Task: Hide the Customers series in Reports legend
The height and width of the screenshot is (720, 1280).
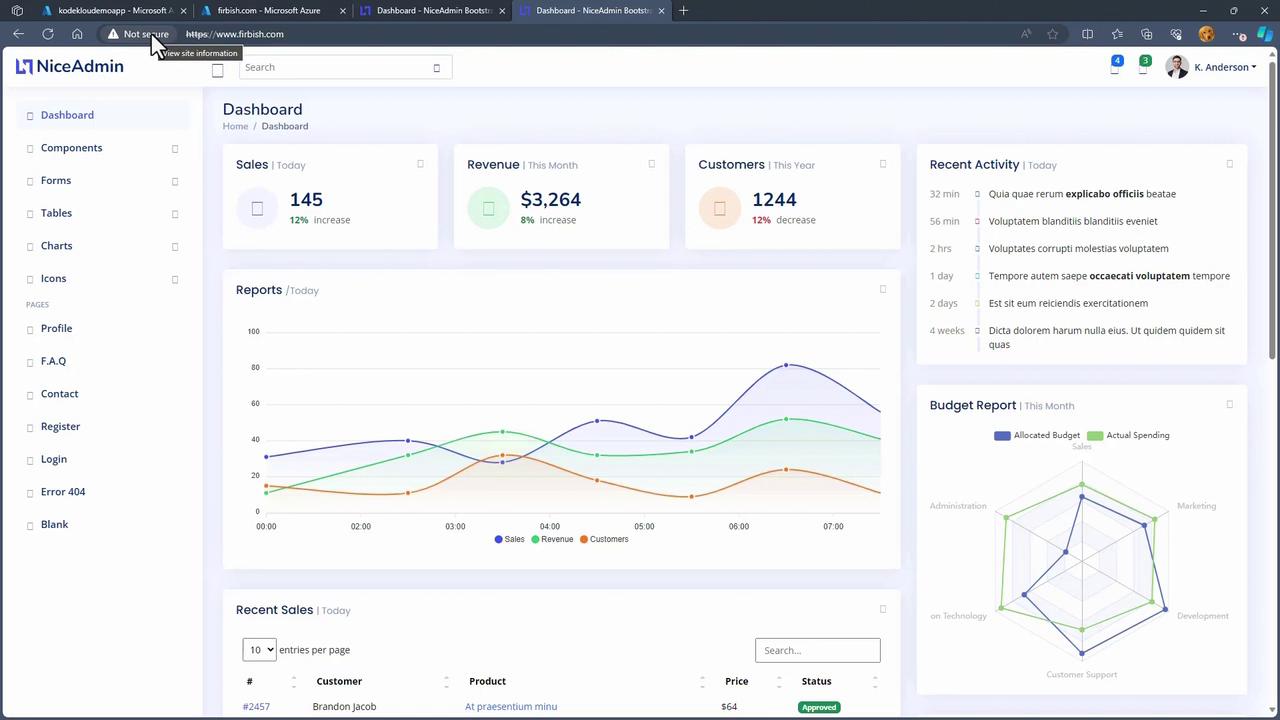Action: [x=603, y=539]
